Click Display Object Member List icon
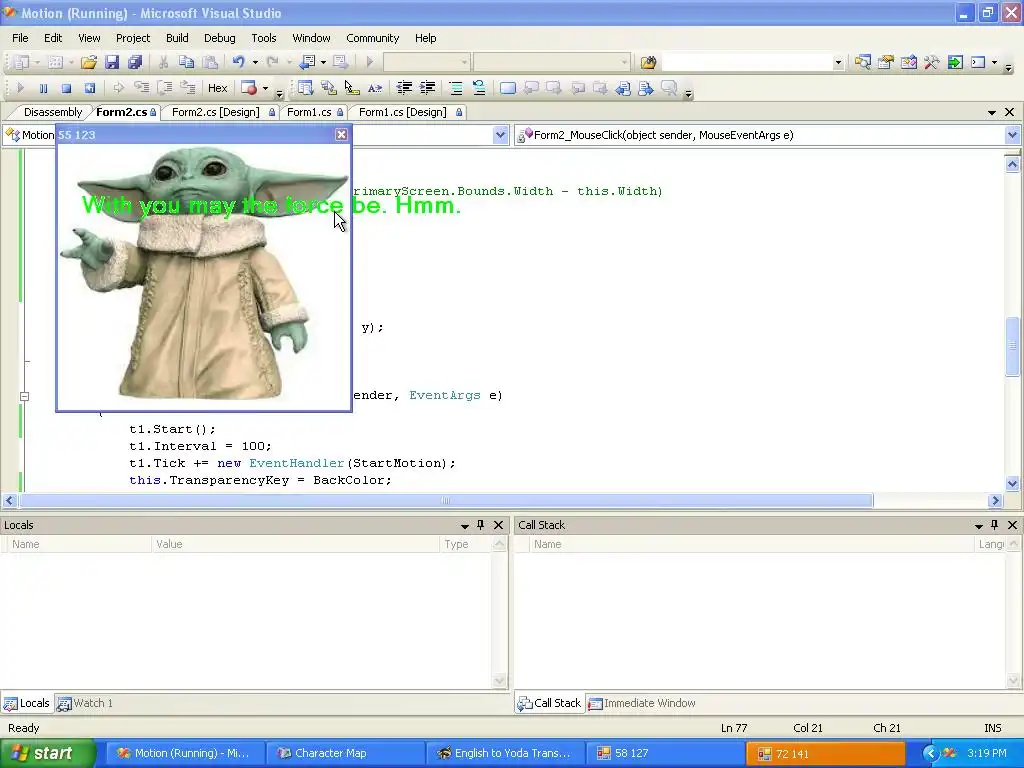The height and width of the screenshot is (768, 1024). click(305, 88)
